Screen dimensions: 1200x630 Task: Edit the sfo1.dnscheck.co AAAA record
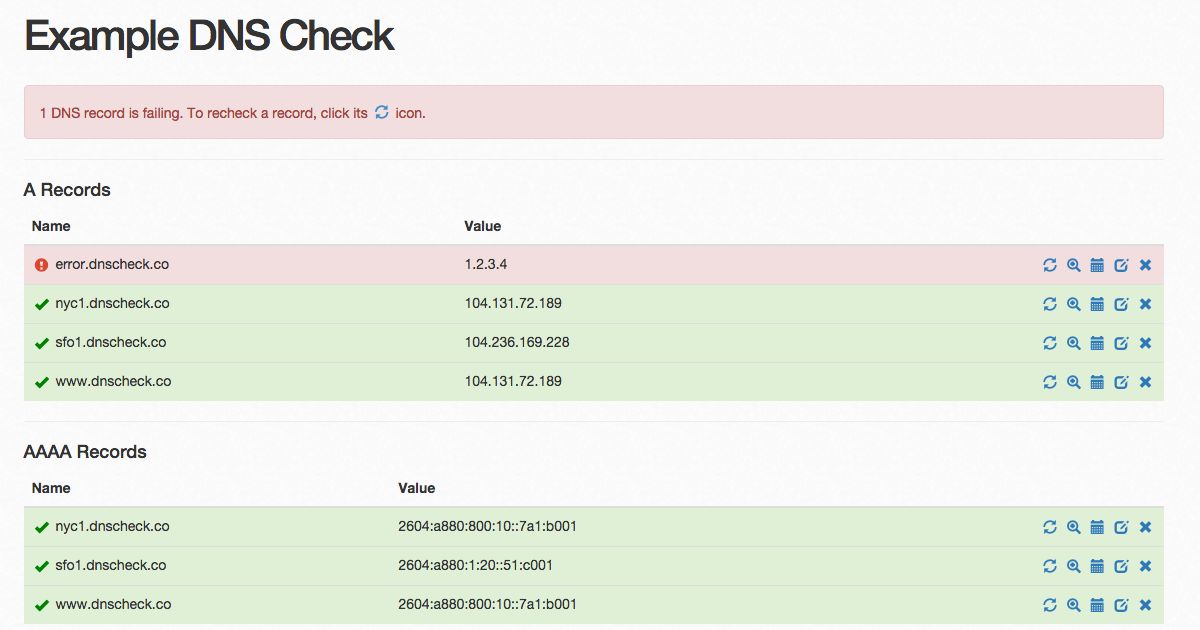click(1122, 566)
